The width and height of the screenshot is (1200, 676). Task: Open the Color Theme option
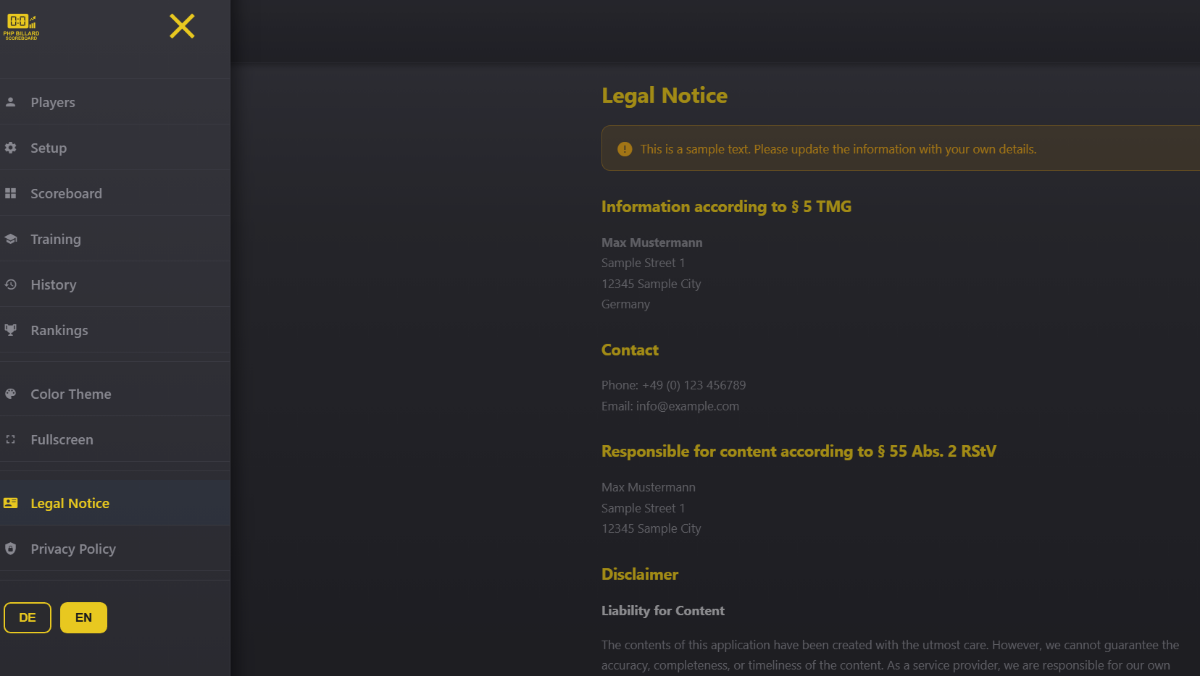(71, 394)
